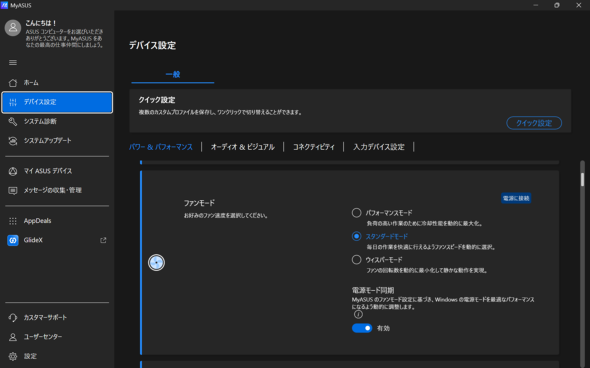Switch to the 一般 tab

pyautogui.click(x=173, y=75)
